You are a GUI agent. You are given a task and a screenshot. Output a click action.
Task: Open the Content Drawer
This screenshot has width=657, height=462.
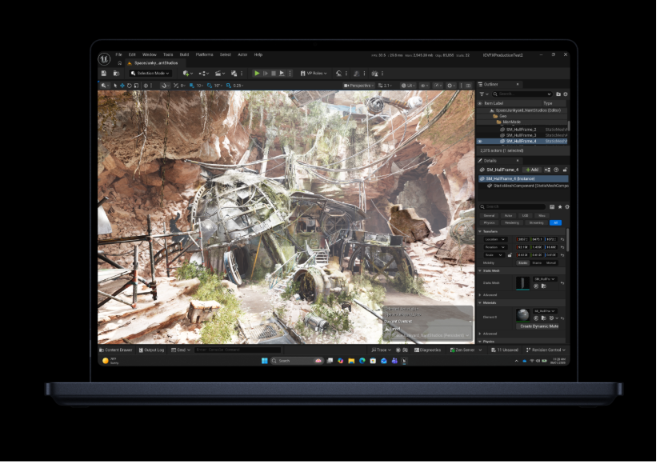116,350
